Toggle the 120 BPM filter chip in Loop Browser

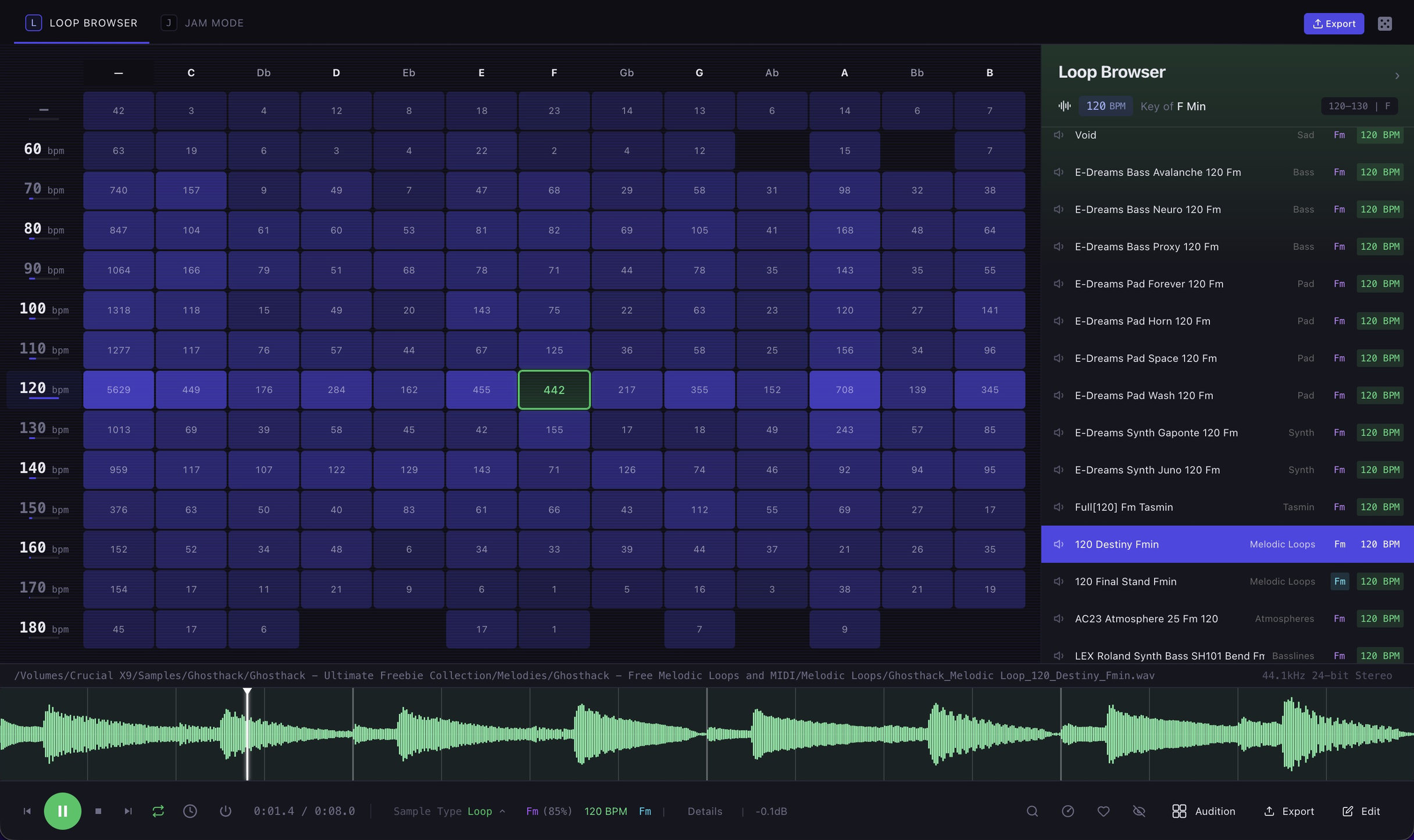point(1105,106)
